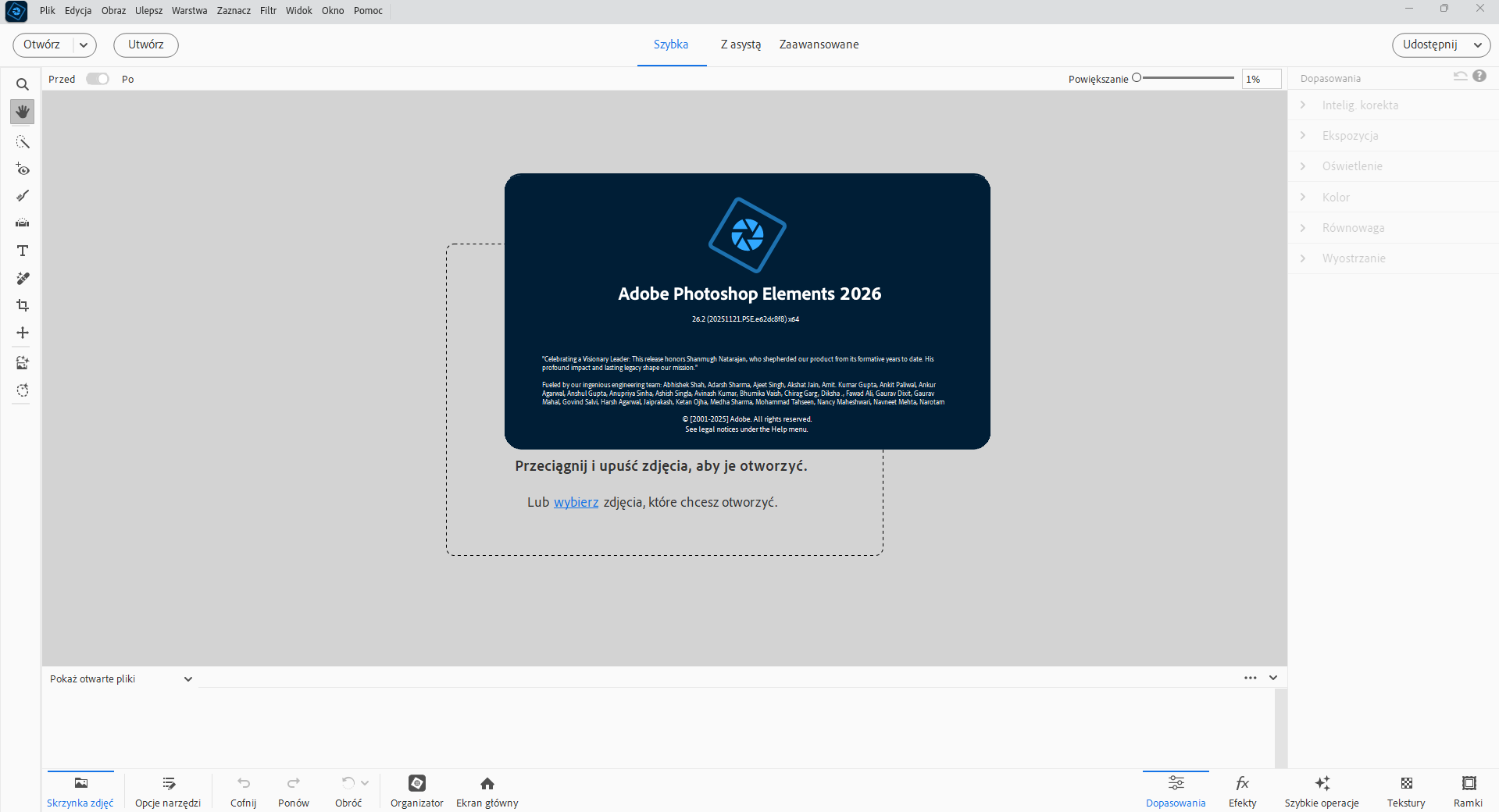Click the zoom percentage input field
1499x812 pixels.
point(1261,79)
